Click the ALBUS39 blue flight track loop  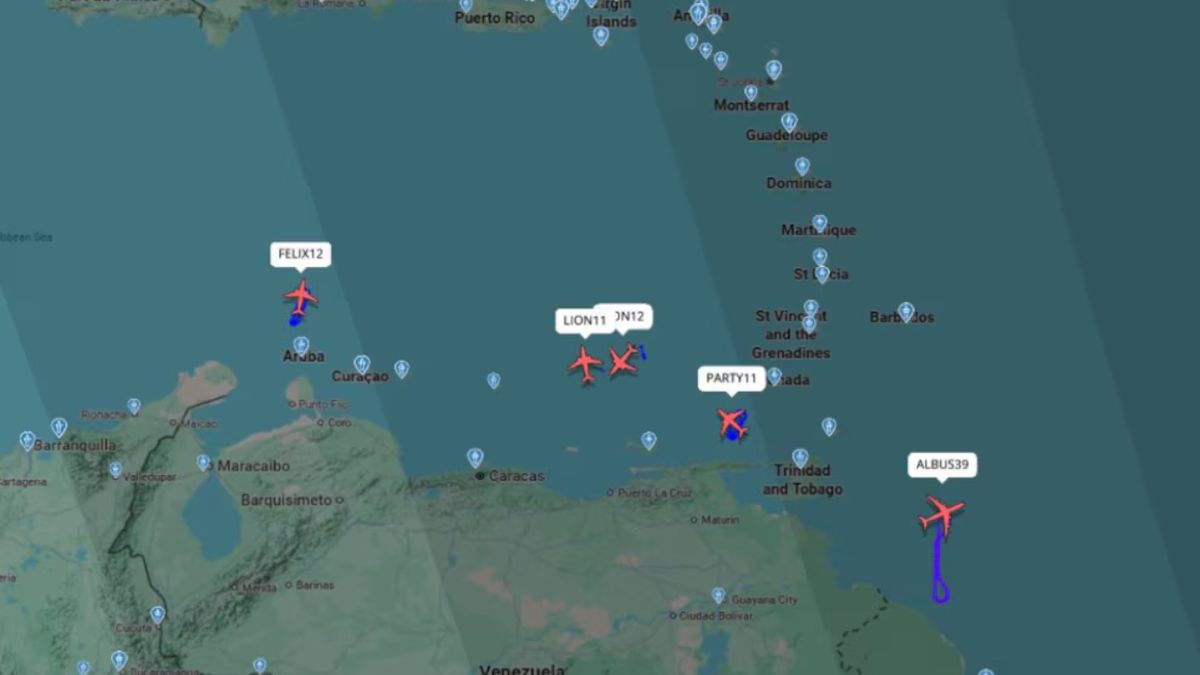pyautogui.click(x=940, y=590)
